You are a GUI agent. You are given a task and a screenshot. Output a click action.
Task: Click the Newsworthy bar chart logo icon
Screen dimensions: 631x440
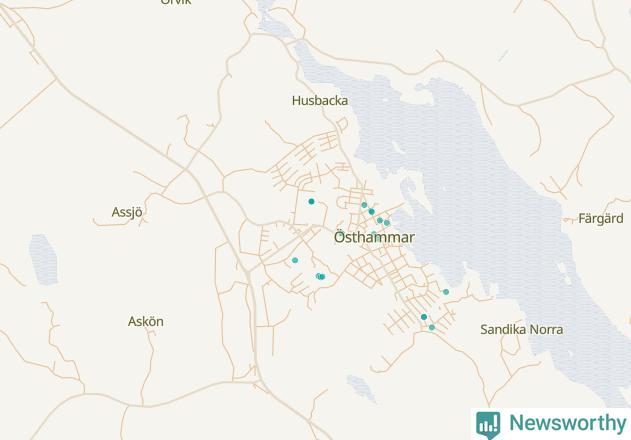pos(488,424)
